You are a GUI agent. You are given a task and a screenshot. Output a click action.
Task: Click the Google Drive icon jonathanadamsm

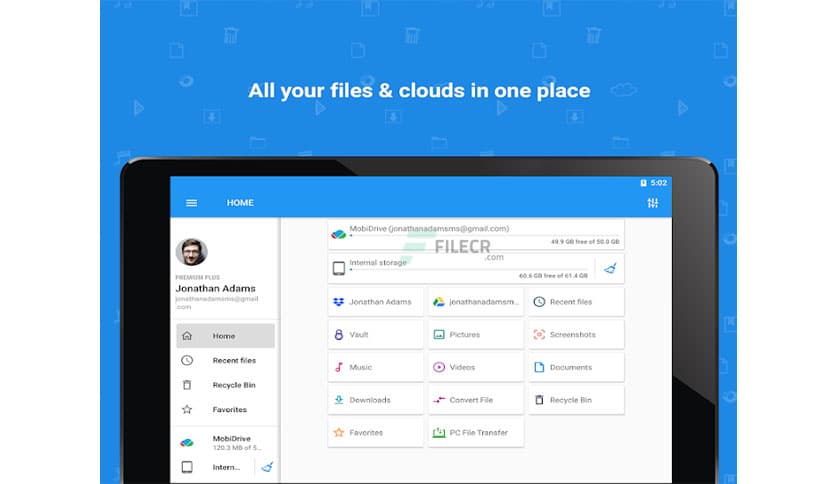439,302
